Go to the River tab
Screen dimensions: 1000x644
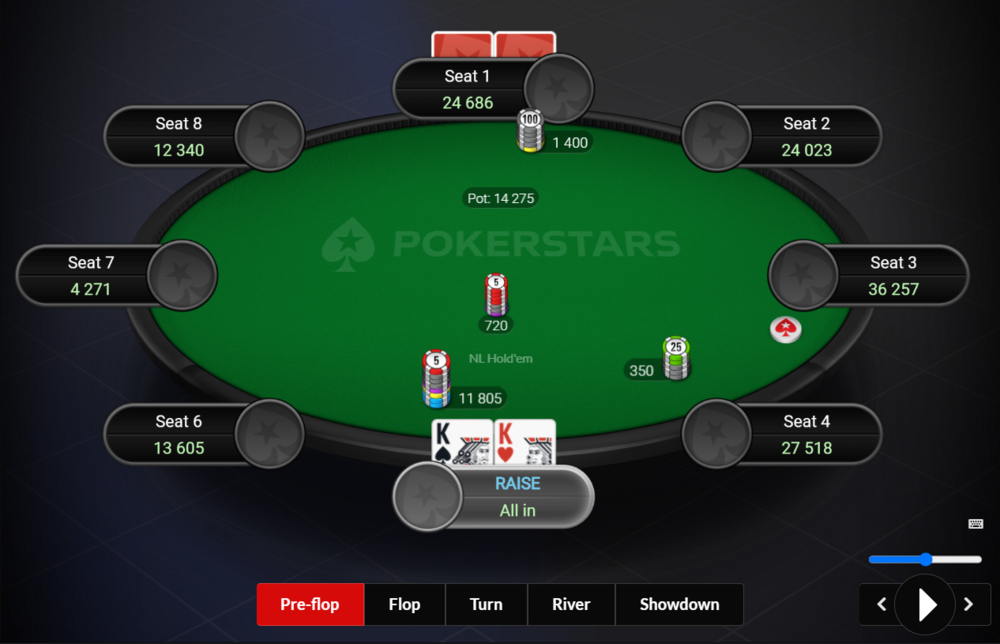[x=571, y=604]
